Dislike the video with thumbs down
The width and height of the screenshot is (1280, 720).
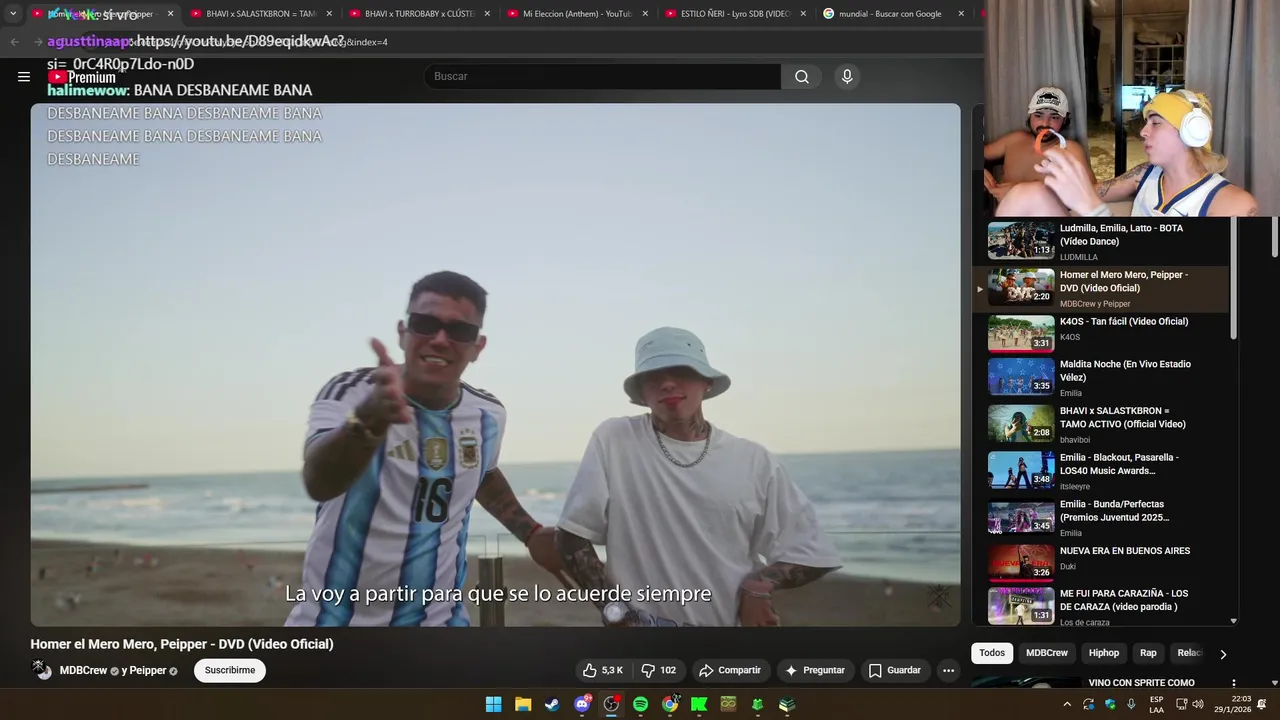coord(659,670)
